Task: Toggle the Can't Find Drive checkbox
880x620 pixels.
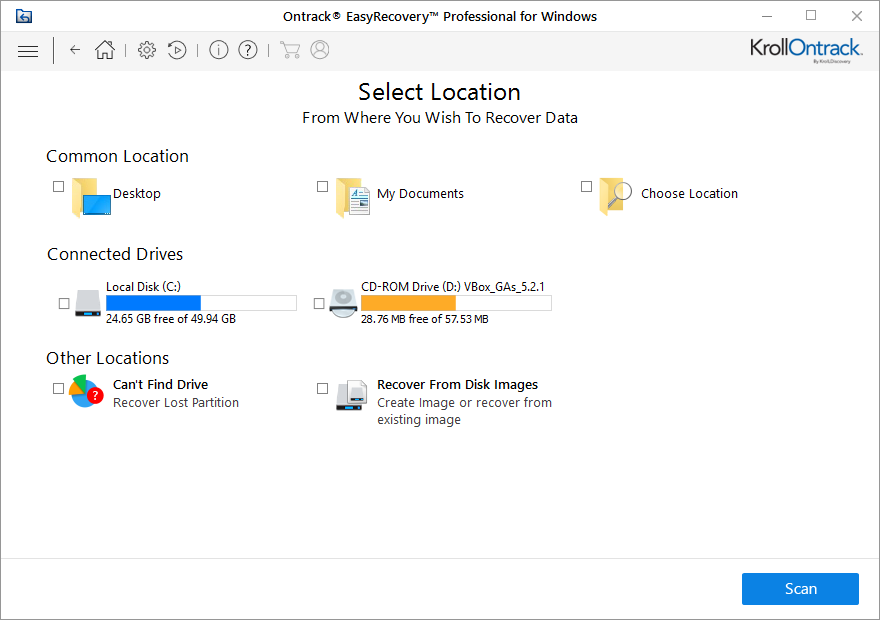Action: pos(59,388)
